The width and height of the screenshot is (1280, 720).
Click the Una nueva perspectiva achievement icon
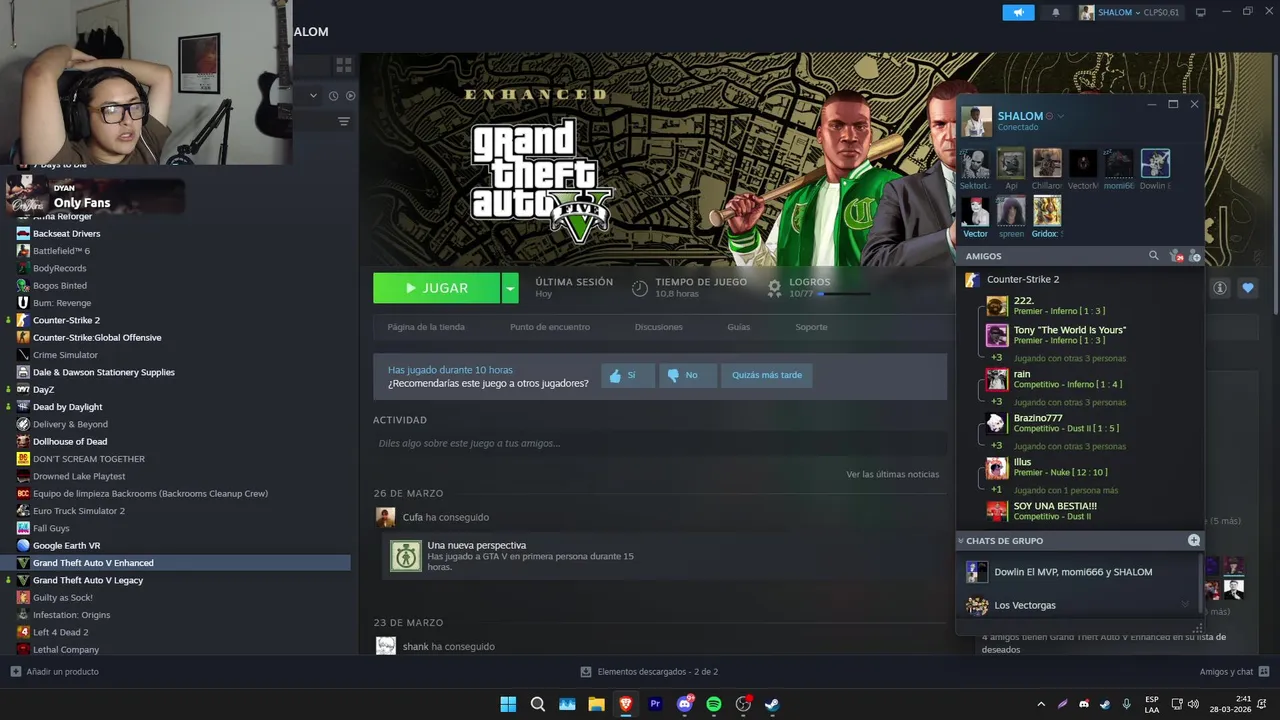click(406, 556)
